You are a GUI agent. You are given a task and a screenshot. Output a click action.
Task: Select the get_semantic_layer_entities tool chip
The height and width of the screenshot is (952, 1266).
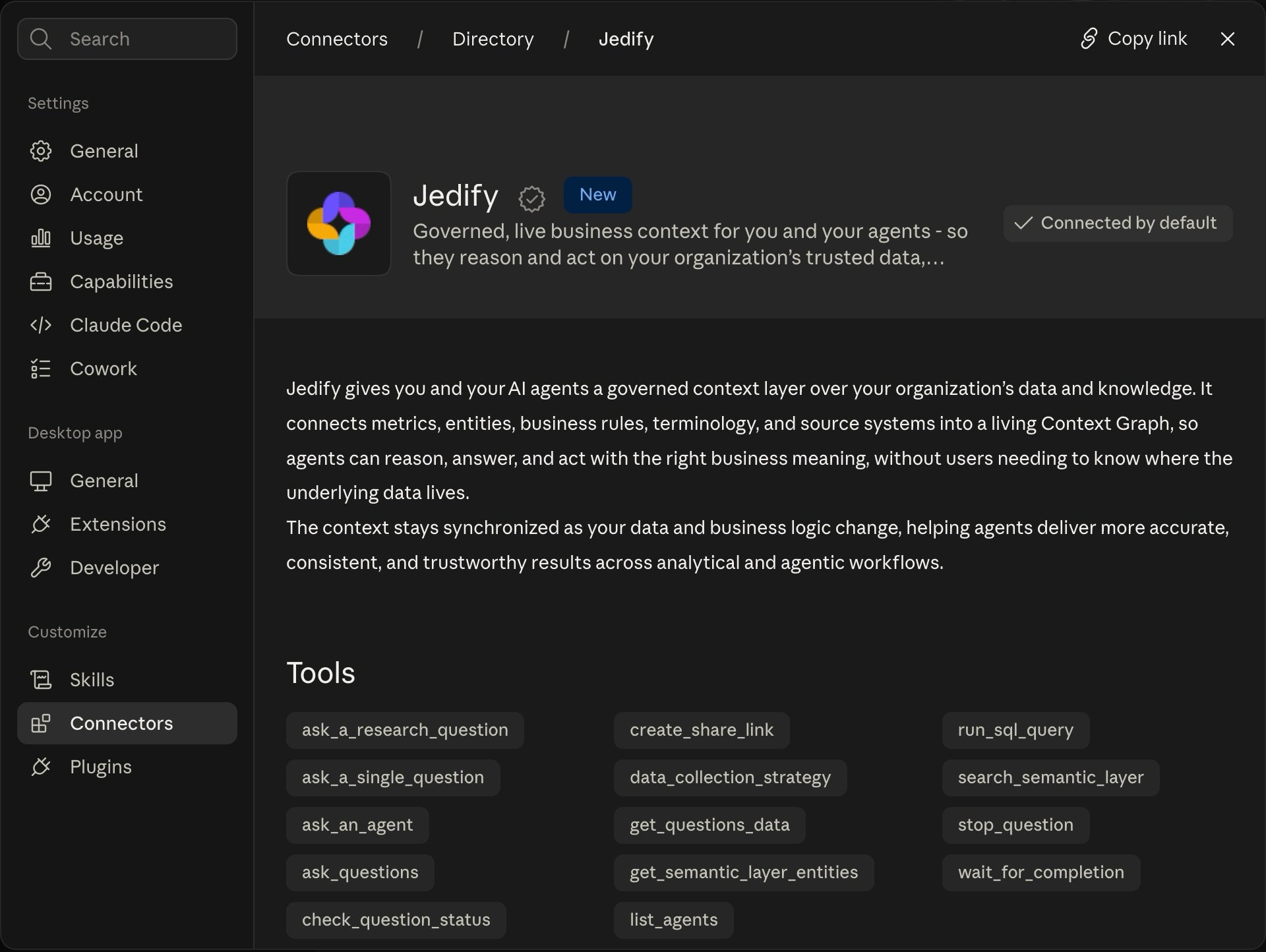click(744, 872)
